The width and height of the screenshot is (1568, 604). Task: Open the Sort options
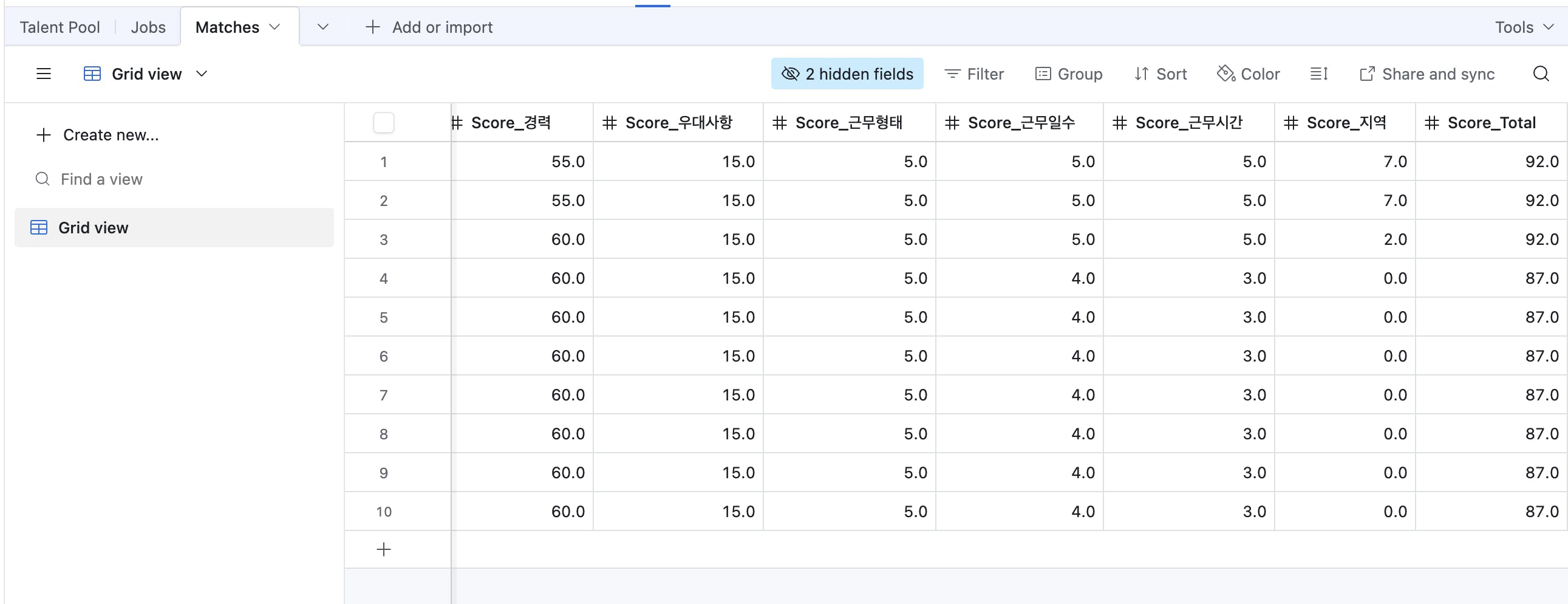tap(1160, 74)
